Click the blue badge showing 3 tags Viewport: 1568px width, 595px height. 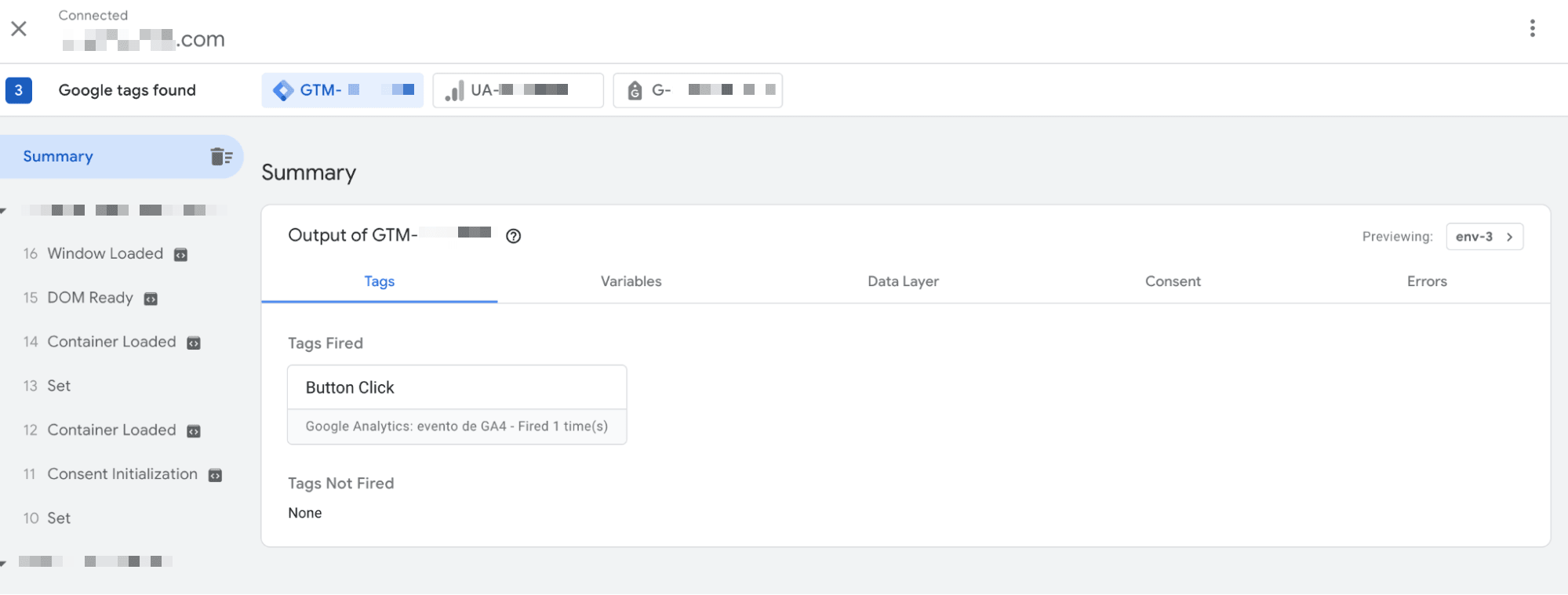coord(19,90)
